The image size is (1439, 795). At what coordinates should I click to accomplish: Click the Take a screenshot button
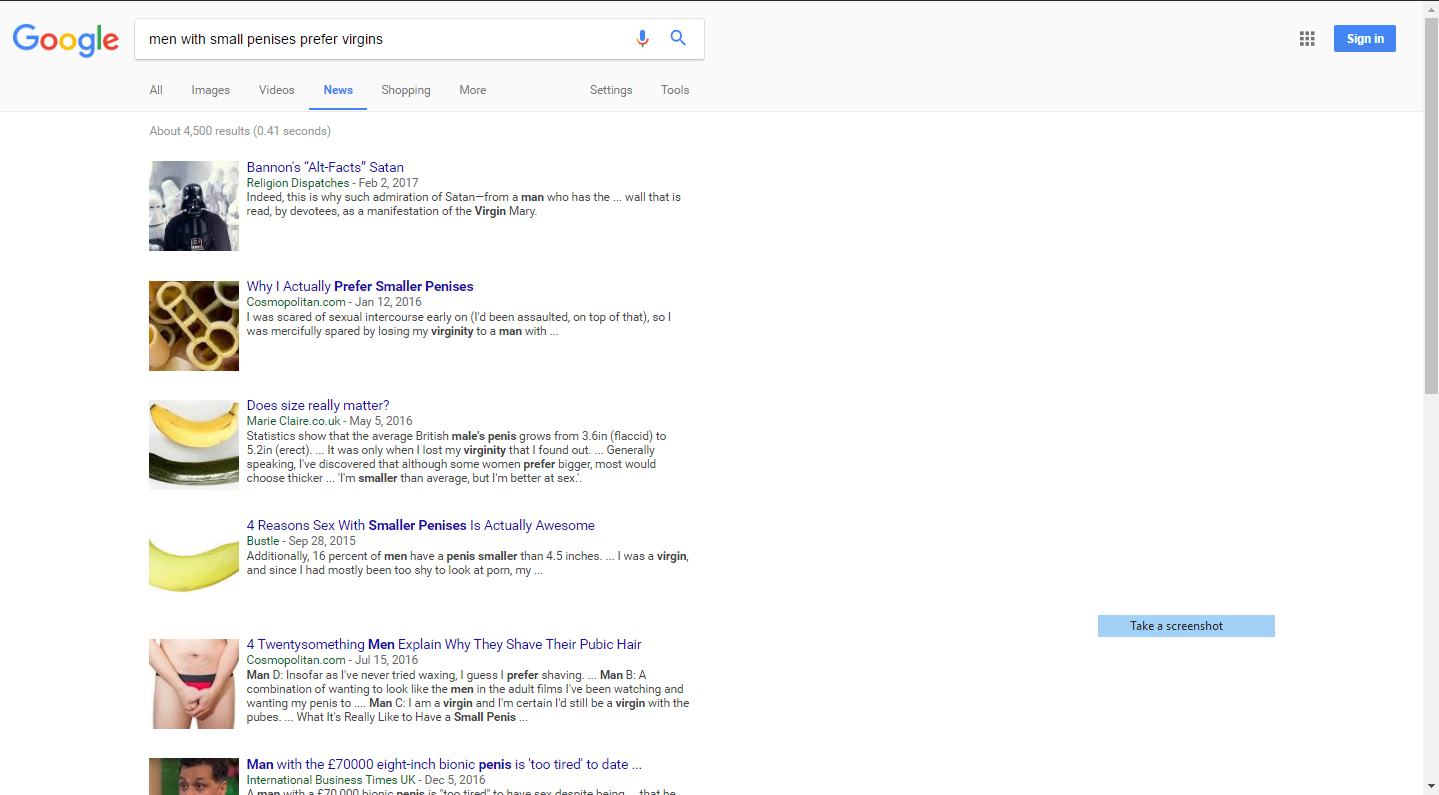[1186, 626]
